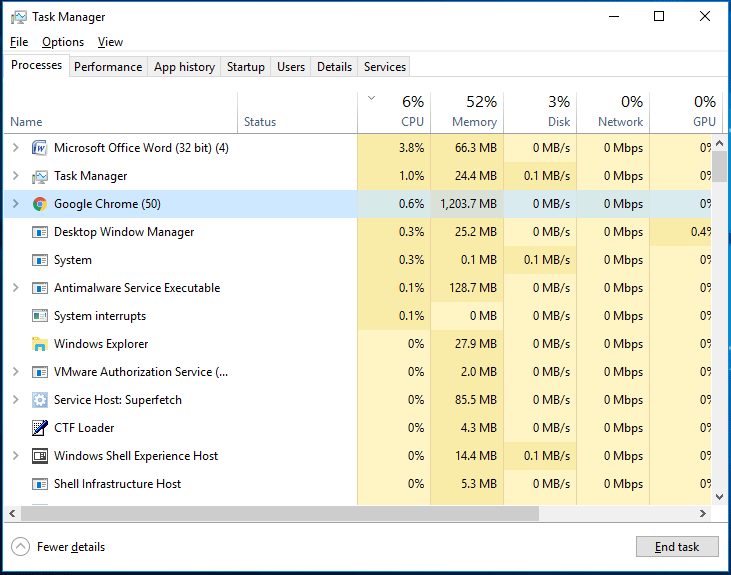Open the View menu
The height and width of the screenshot is (575, 731).
[x=110, y=42]
